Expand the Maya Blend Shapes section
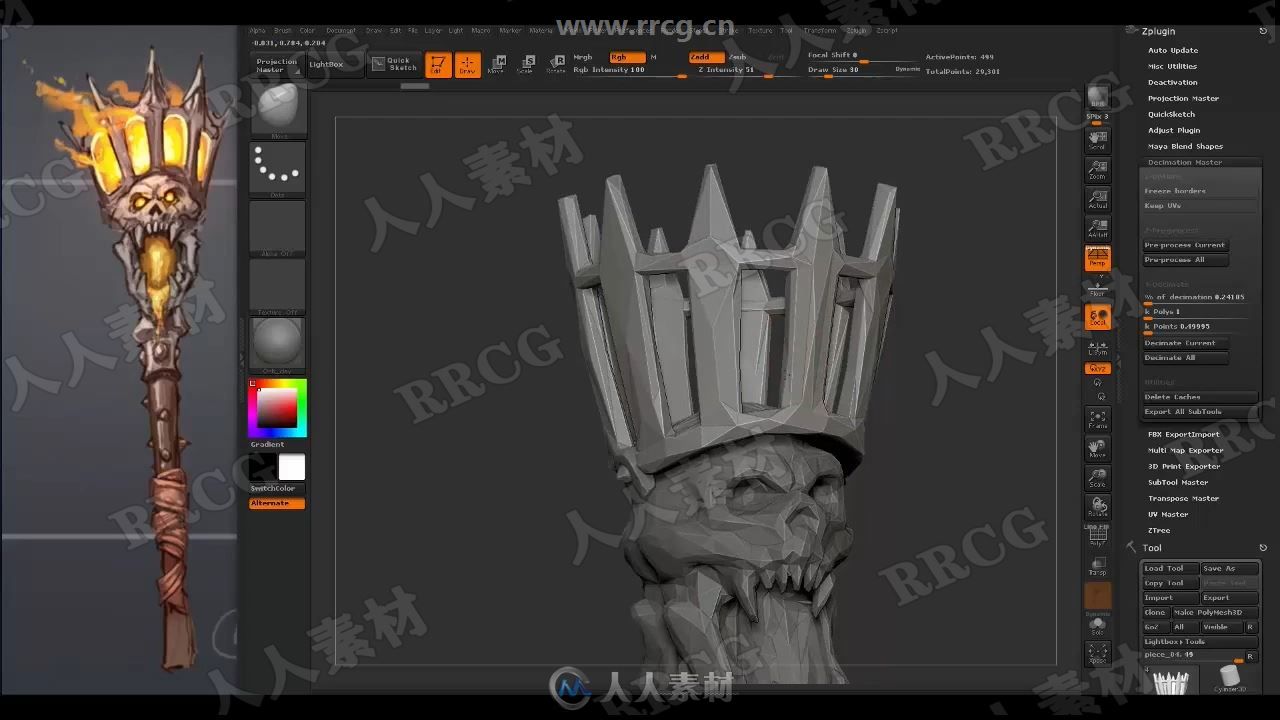Screen dimensions: 1280x720 point(1185,146)
